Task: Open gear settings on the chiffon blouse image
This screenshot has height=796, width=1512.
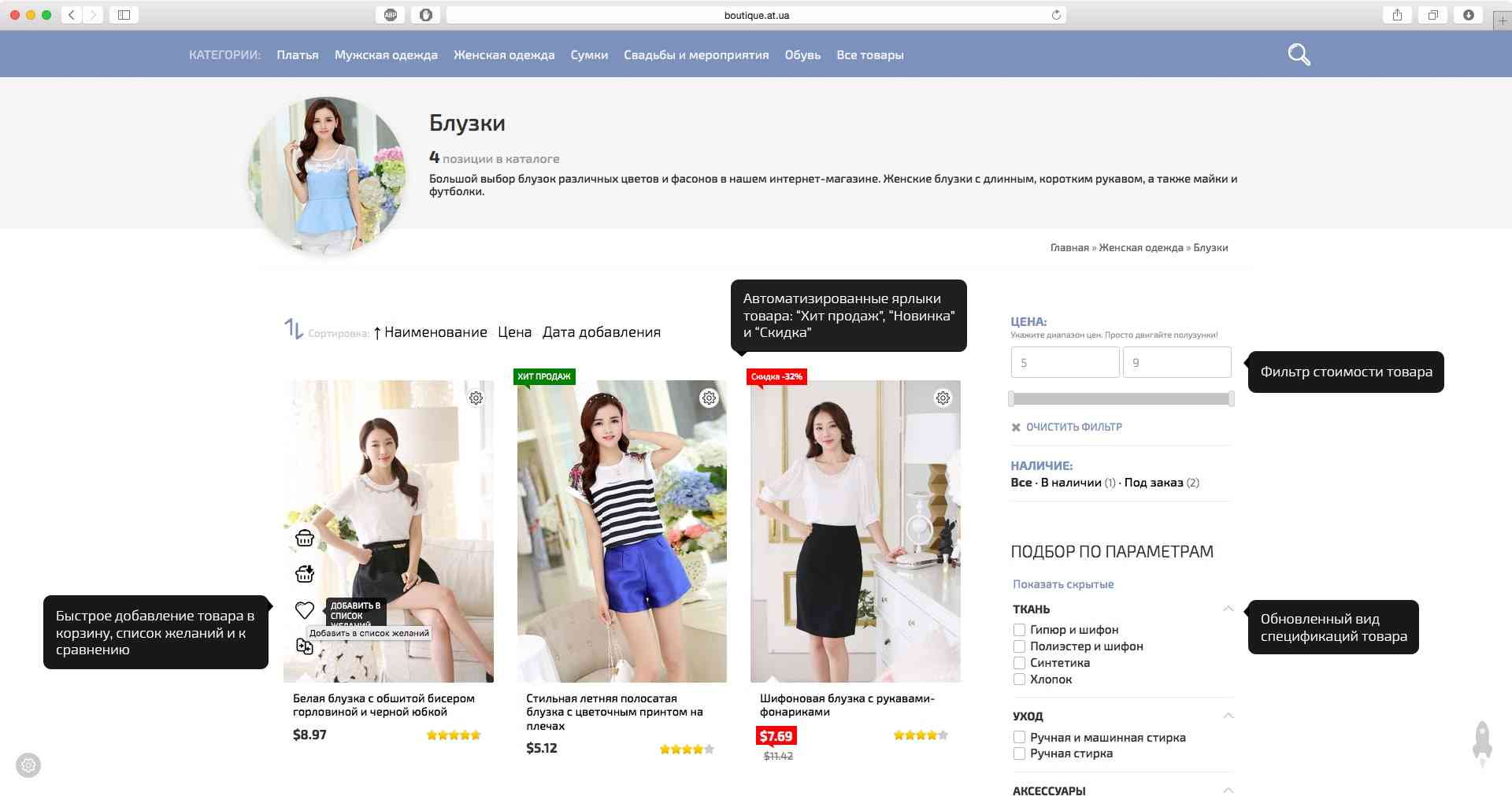Action: (x=943, y=398)
